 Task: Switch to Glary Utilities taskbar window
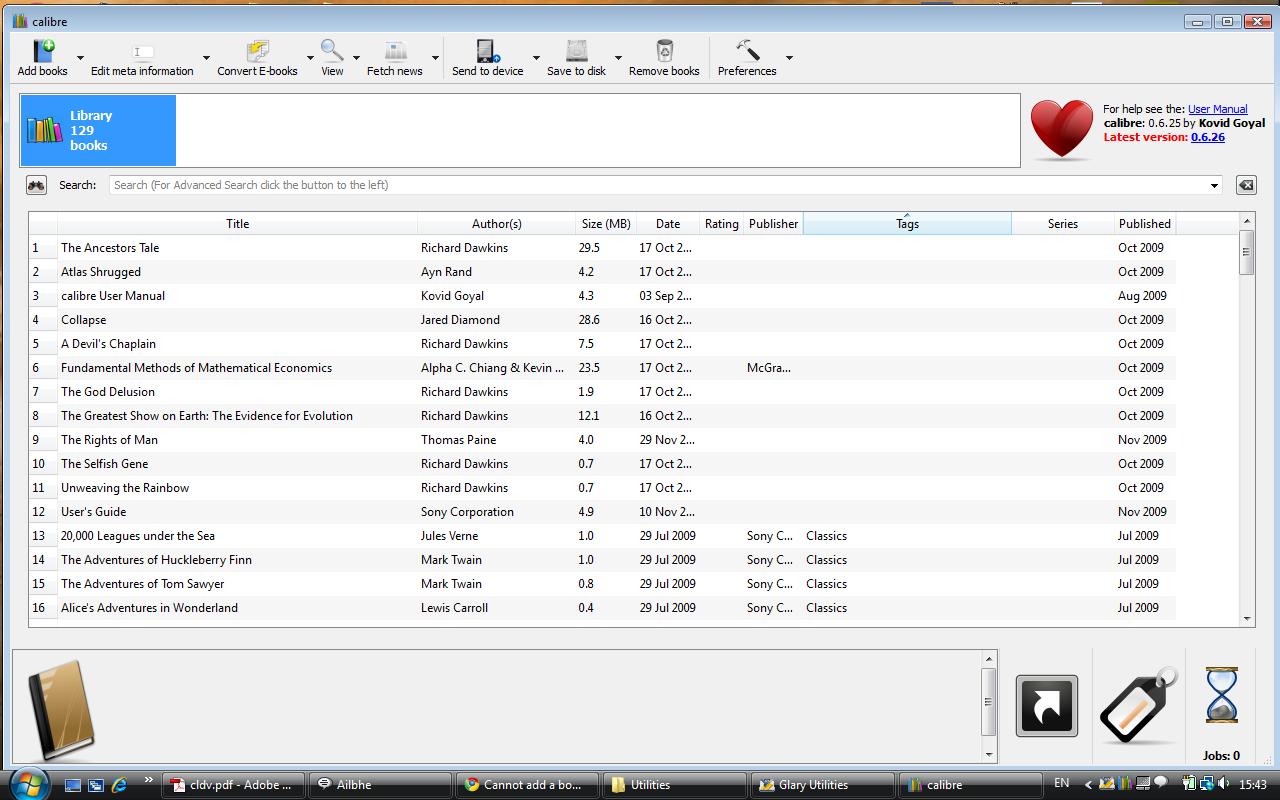[x=821, y=785]
